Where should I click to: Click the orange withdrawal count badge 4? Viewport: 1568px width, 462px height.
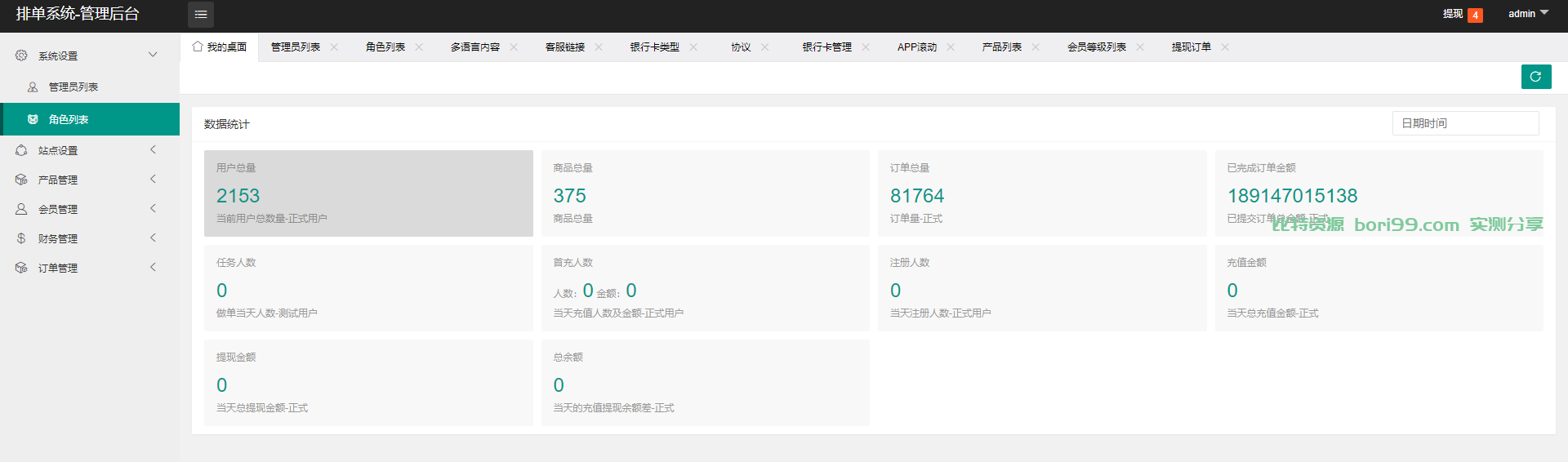[1475, 16]
